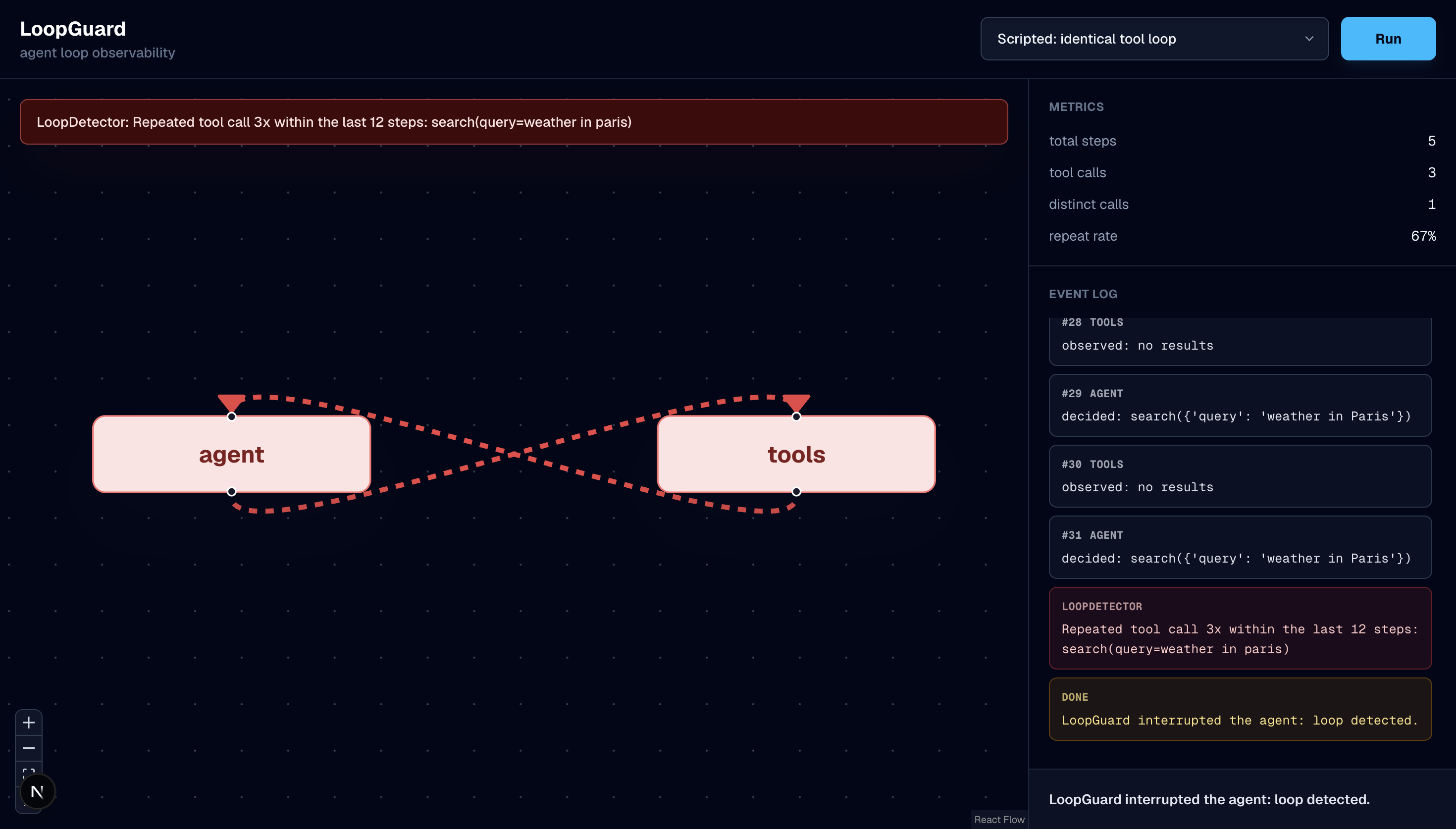Click the 'distinct calls' metric row

click(x=1242, y=205)
